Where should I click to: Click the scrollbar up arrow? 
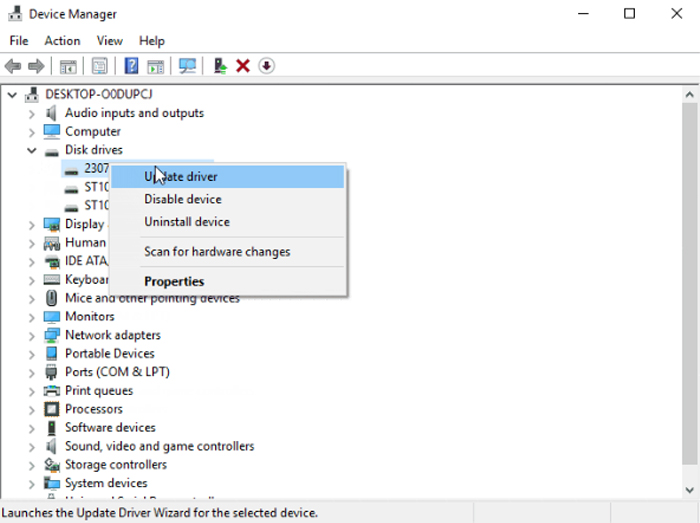click(690, 95)
